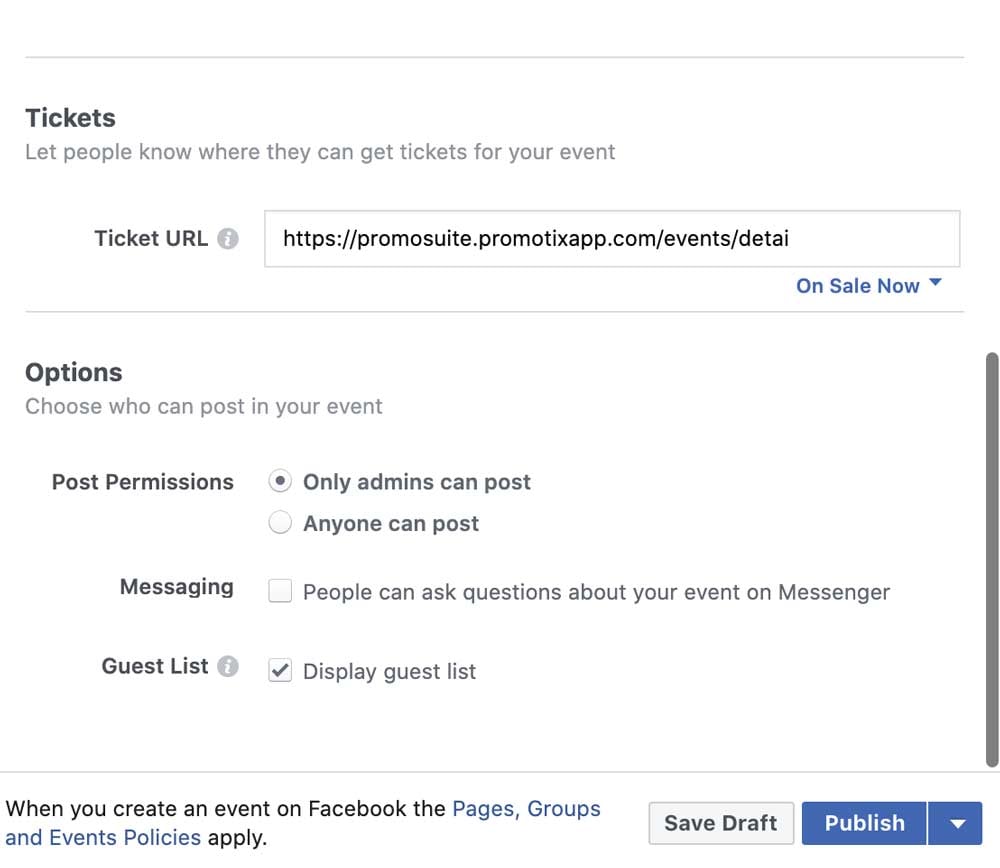Click "Events Policies" hyperlink text

128,837
